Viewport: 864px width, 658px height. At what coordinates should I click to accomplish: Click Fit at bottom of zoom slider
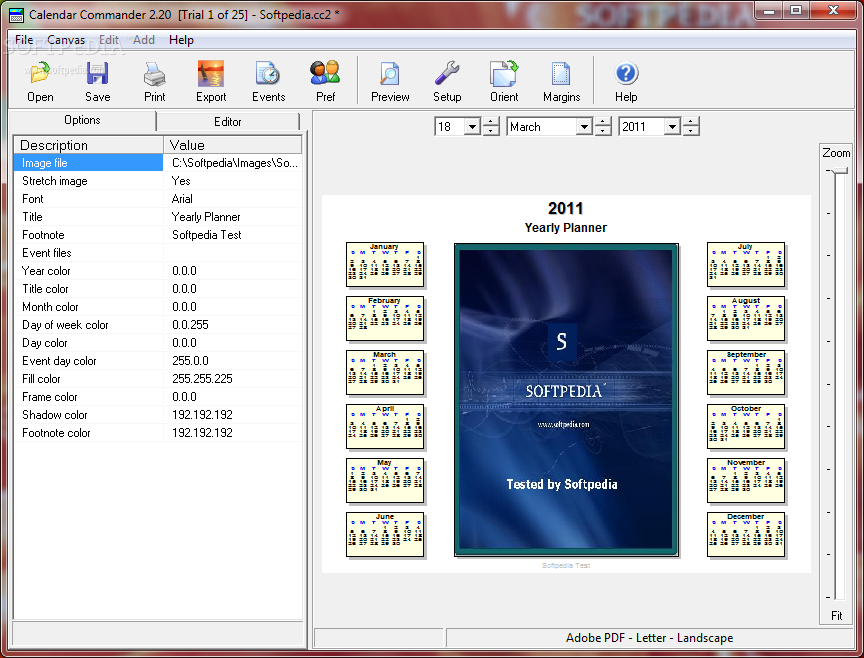click(836, 616)
